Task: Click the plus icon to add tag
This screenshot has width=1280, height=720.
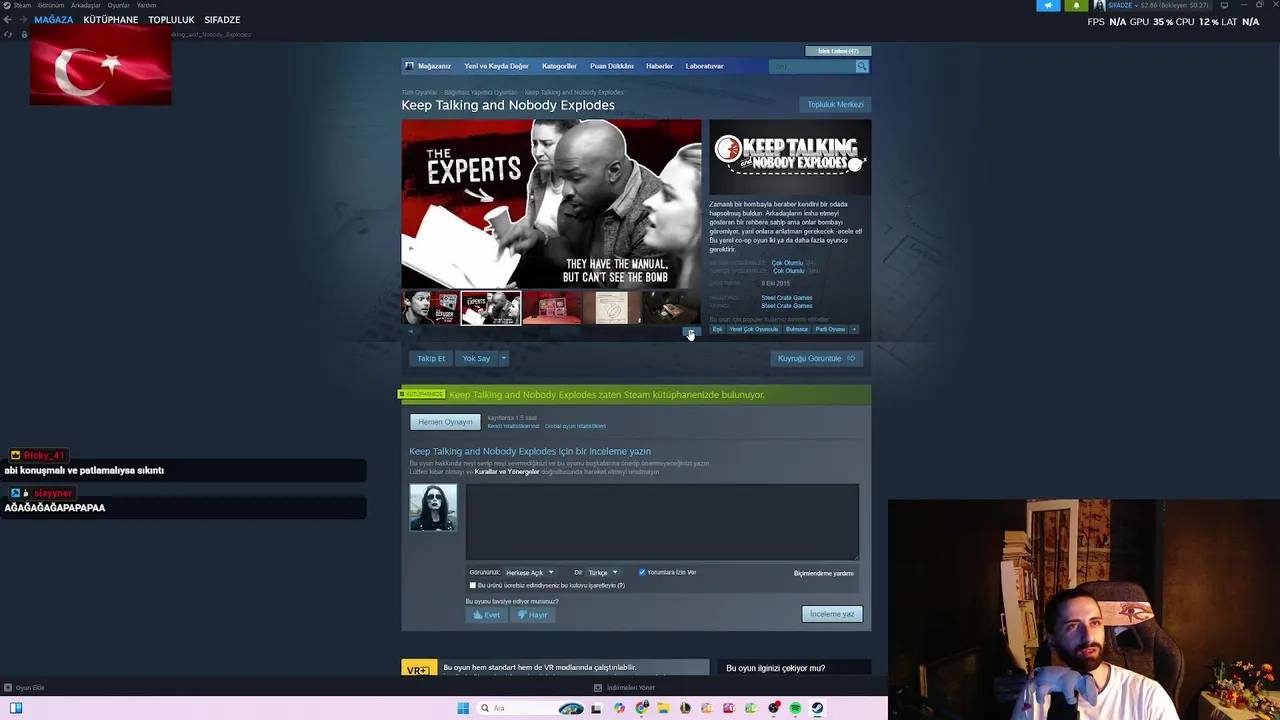Action: [853, 329]
